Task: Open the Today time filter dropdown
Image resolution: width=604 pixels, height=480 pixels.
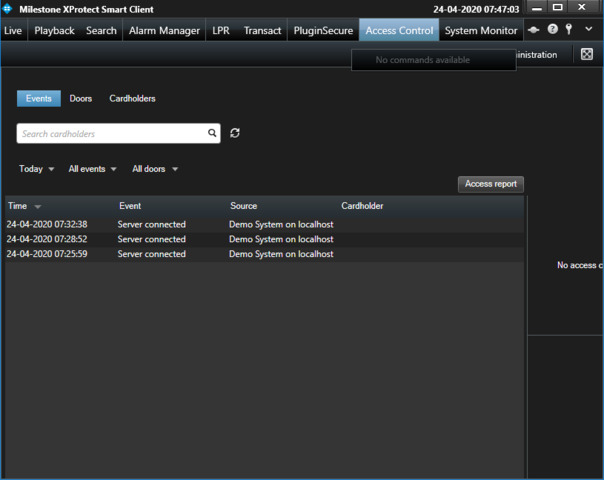Action: [x=37, y=169]
